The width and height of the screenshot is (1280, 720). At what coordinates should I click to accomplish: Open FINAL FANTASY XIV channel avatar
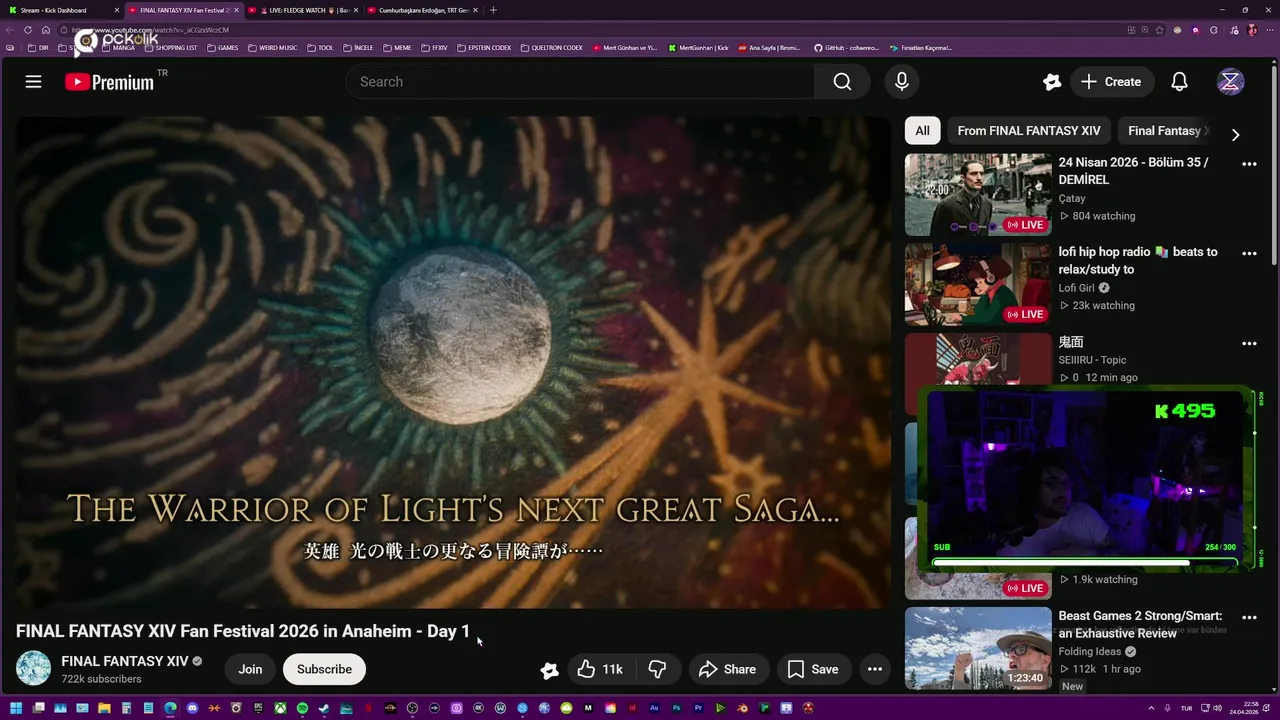click(33, 668)
